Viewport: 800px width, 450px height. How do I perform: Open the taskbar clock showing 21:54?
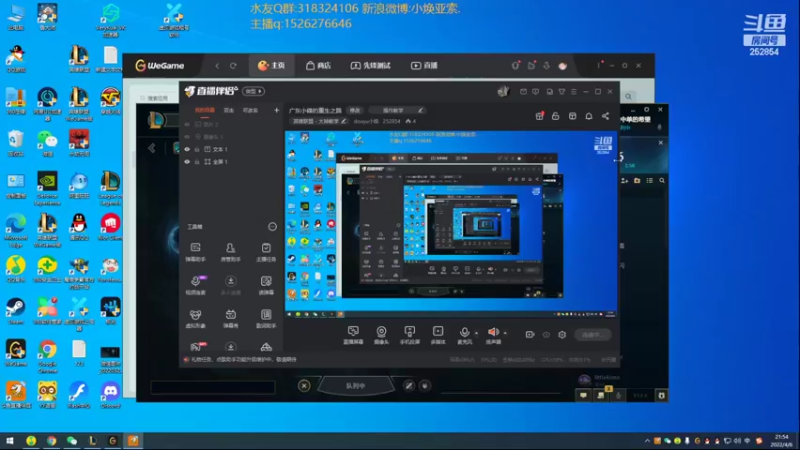click(781, 441)
